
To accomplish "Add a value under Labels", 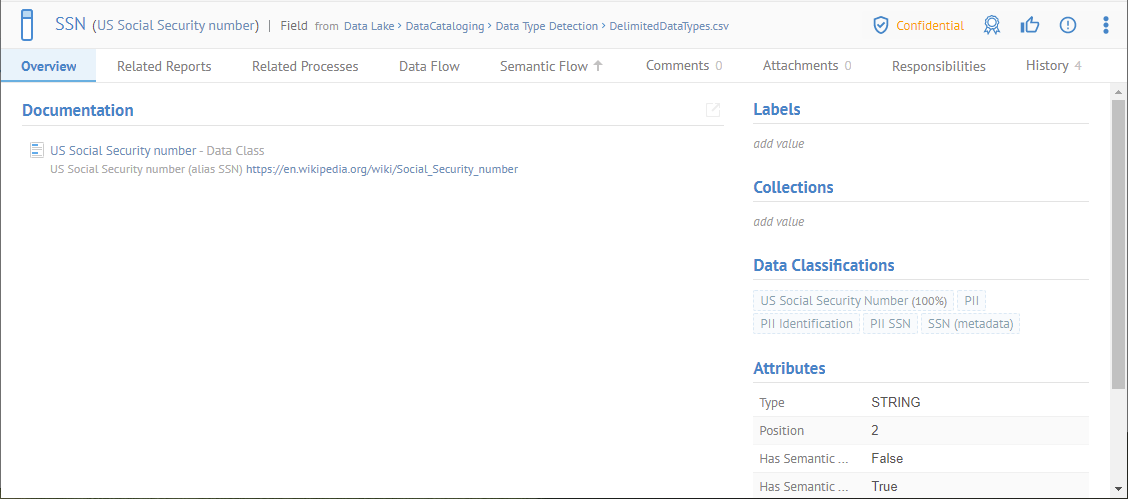I will (x=778, y=144).
